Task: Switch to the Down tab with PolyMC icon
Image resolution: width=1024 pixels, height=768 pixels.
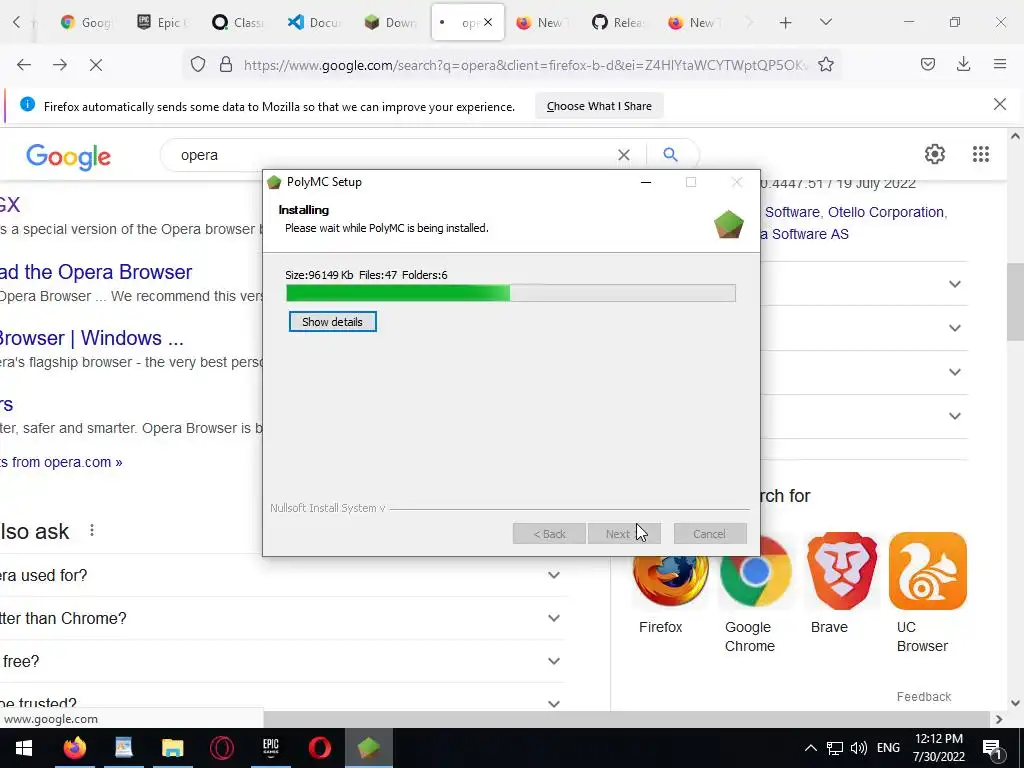Action: [x=391, y=22]
